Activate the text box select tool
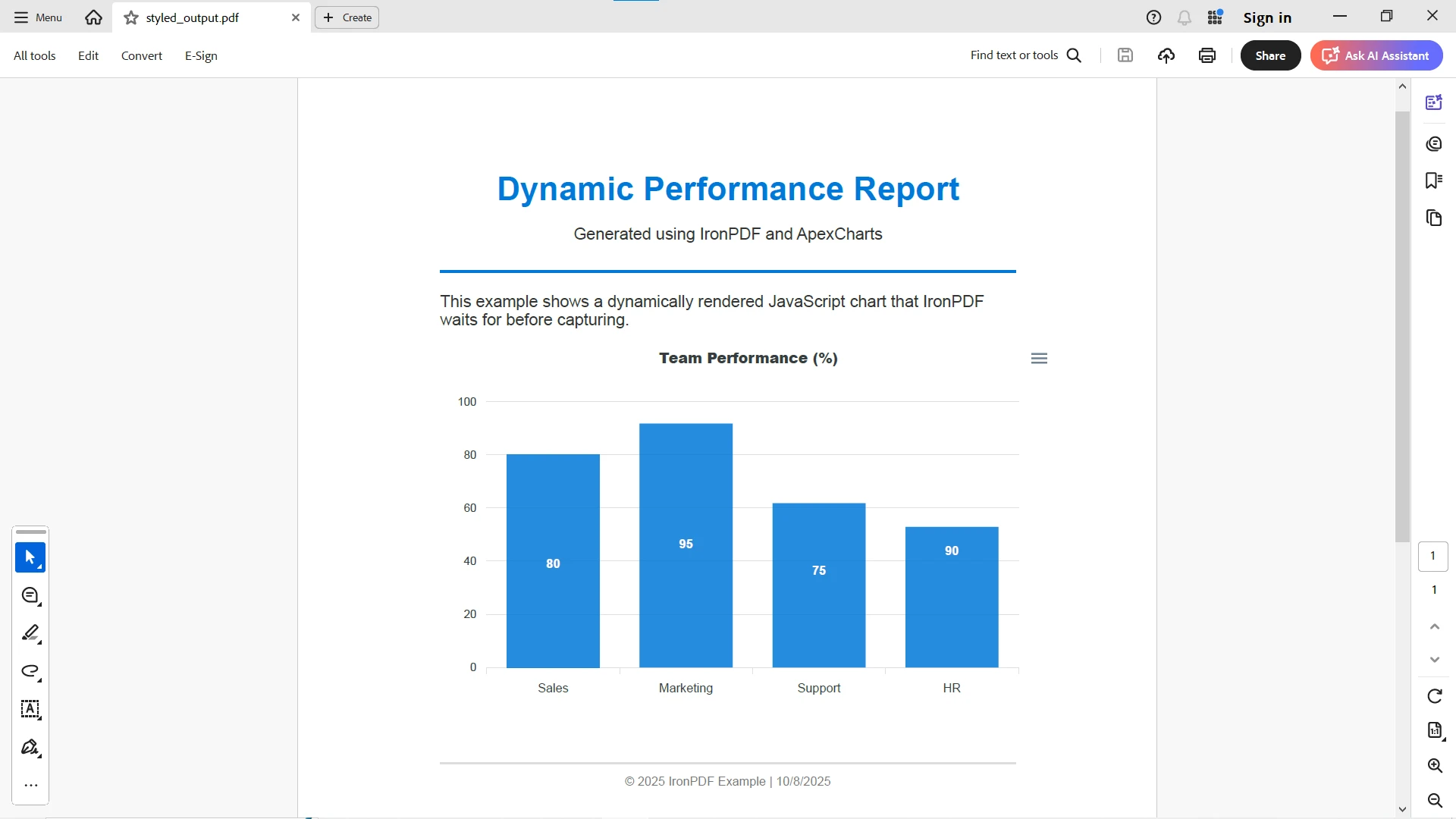Screen dimensions: 1456x819 pos(30,709)
